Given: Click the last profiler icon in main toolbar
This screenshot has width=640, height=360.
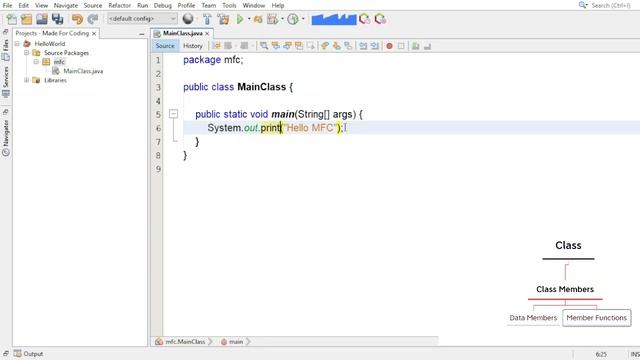Looking at the screenshot, I should (380, 19).
